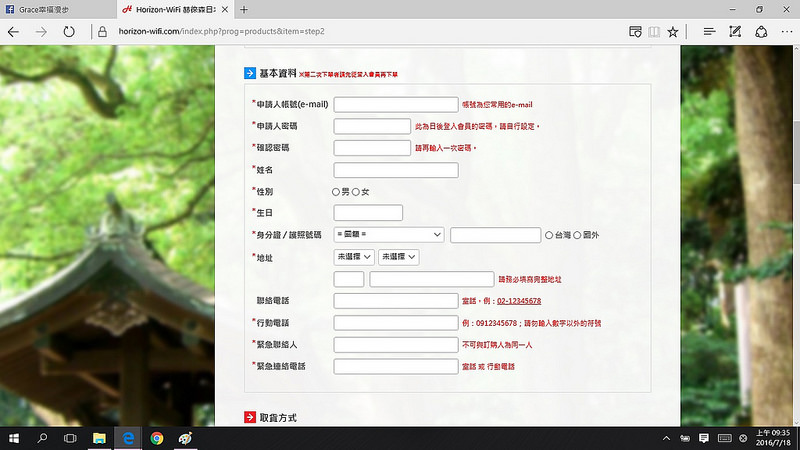
Task: Click blue arrow beside 基本資料
Action: click(250, 73)
